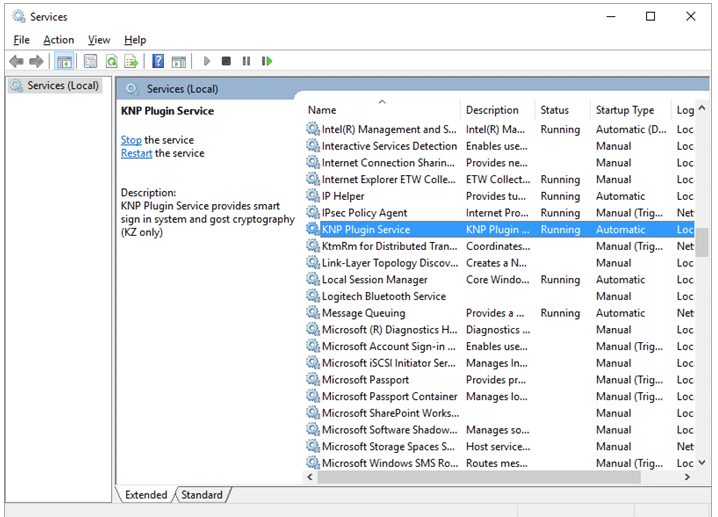Click horizontal scrollbar left arrow
Screen dimensions: 718x517
click(x=310, y=477)
